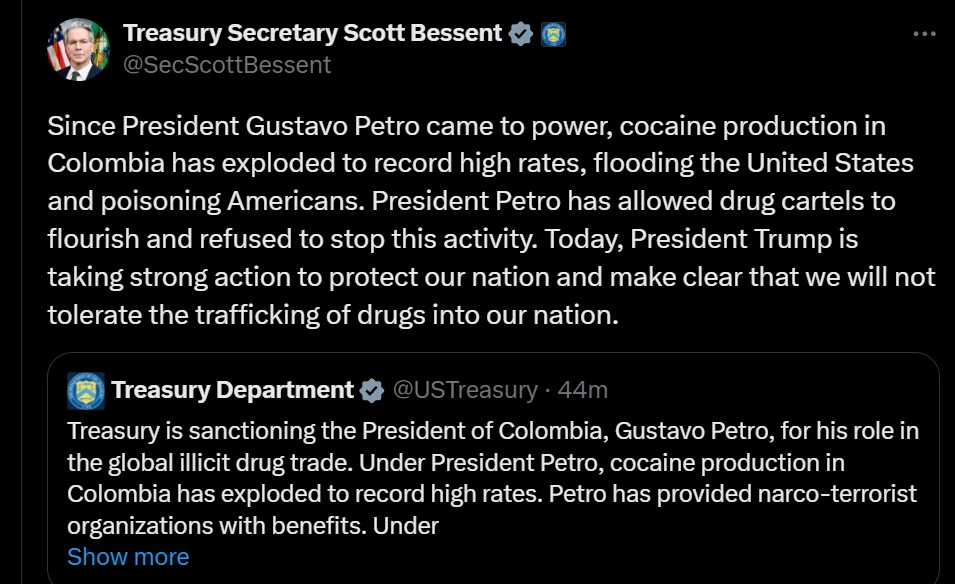
Task: Click gray verified checkmark beside Scott Bessent
Action: (521, 34)
